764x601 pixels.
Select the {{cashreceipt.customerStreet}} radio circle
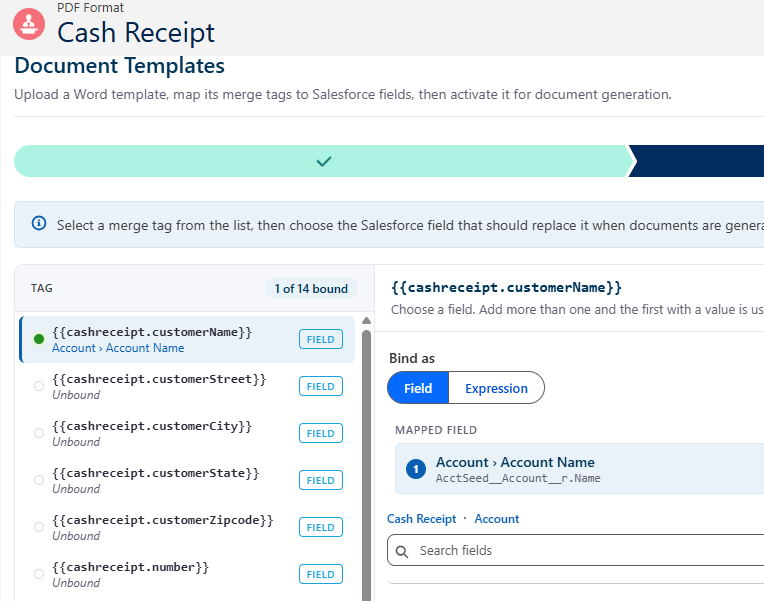[39, 386]
